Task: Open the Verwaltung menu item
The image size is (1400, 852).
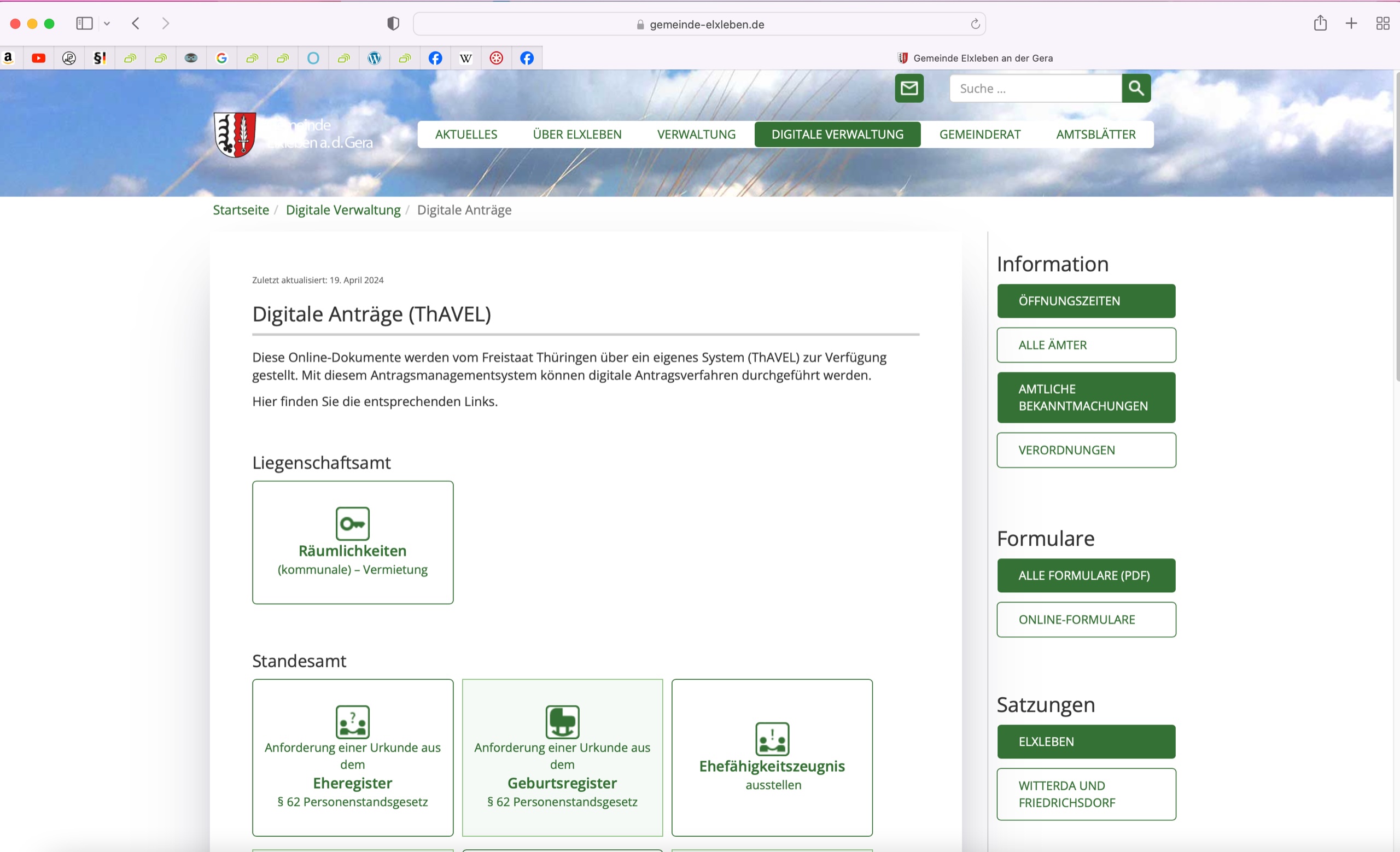Action: (696, 135)
